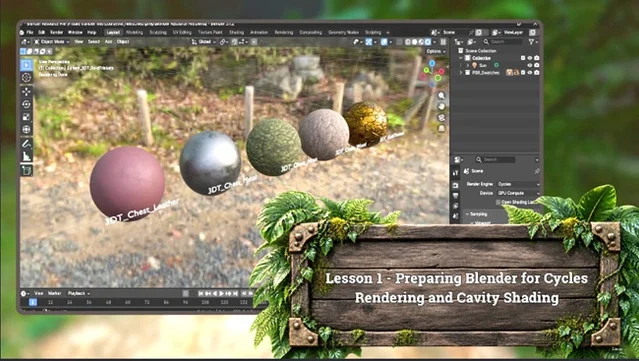Open the Scene properties tab icon
This screenshot has width=639, height=361.
[456, 216]
